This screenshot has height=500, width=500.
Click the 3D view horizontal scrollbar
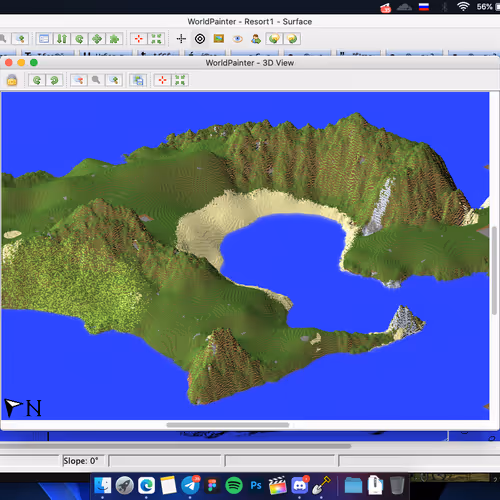point(228,425)
